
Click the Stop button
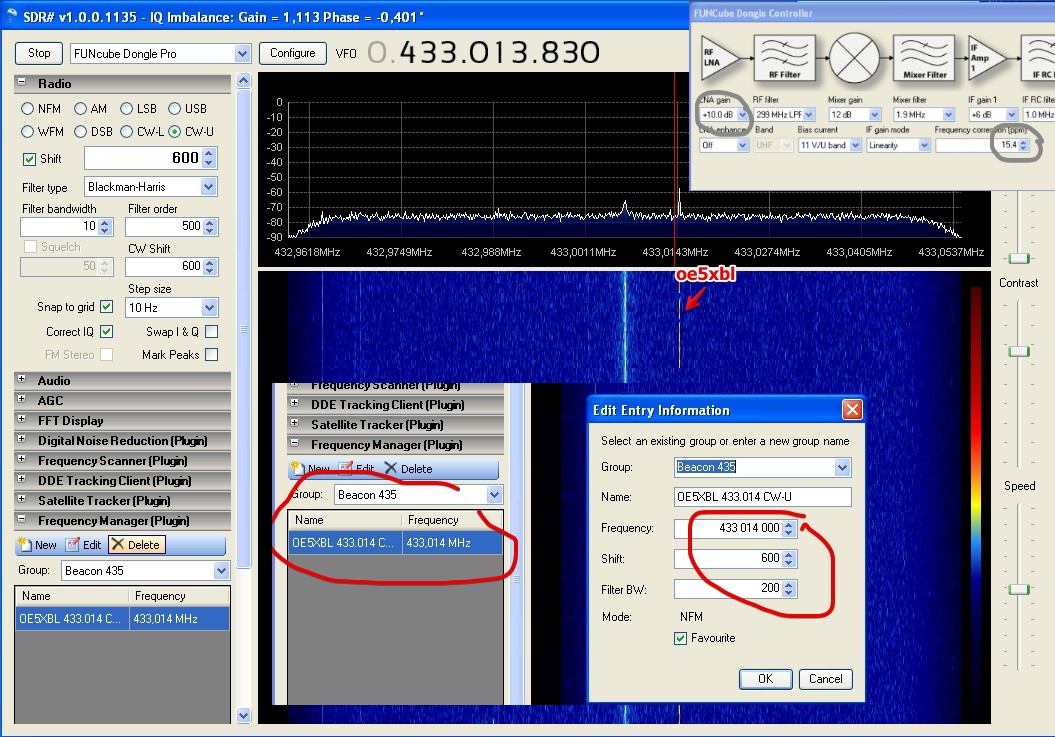click(39, 53)
